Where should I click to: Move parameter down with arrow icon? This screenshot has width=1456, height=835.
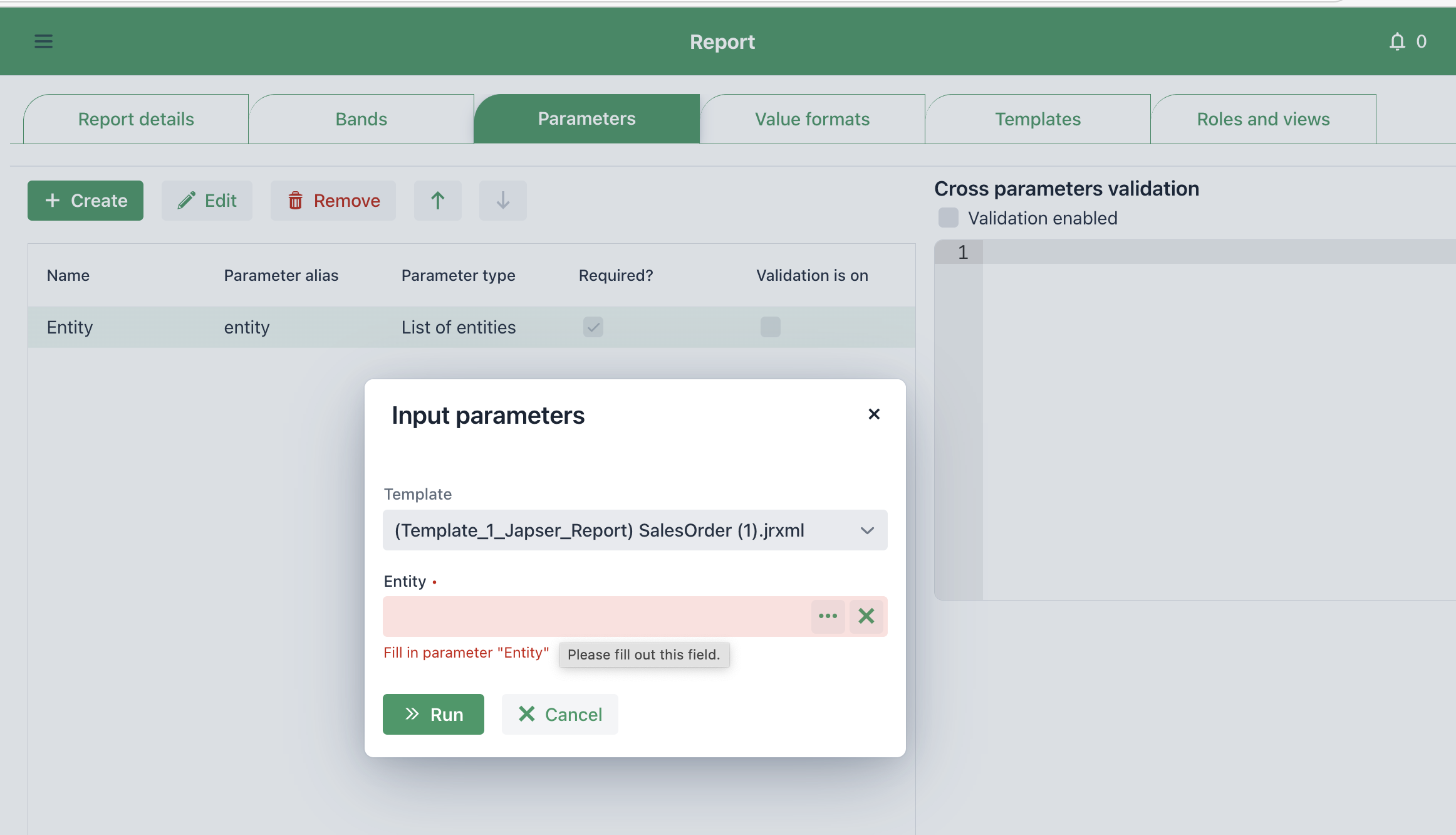tap(502, 201)
